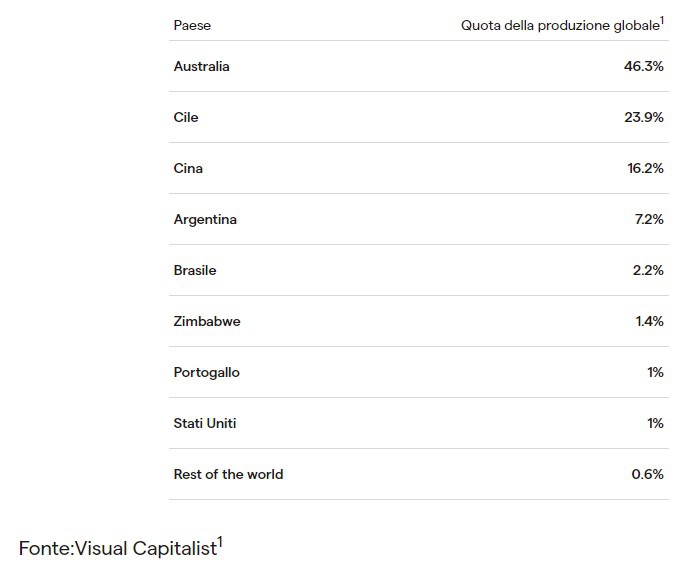The height and width of the screenshot is (579, 700).
Task: Select the Stati Uniti country cell
Action: point(204,423)
